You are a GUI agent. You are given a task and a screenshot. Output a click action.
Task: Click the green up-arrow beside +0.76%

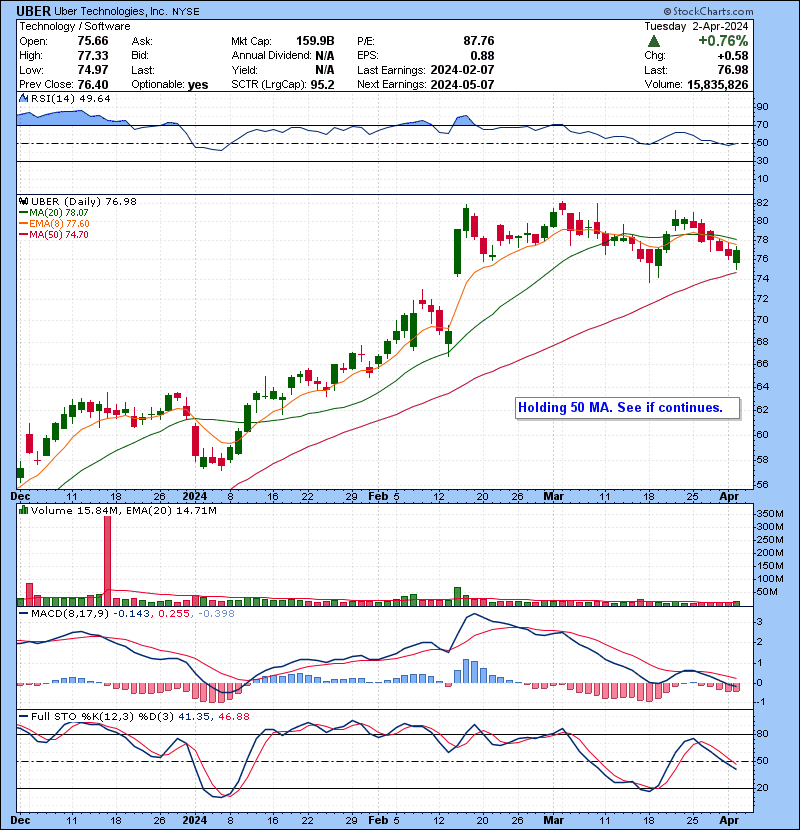tap(654, 41)
